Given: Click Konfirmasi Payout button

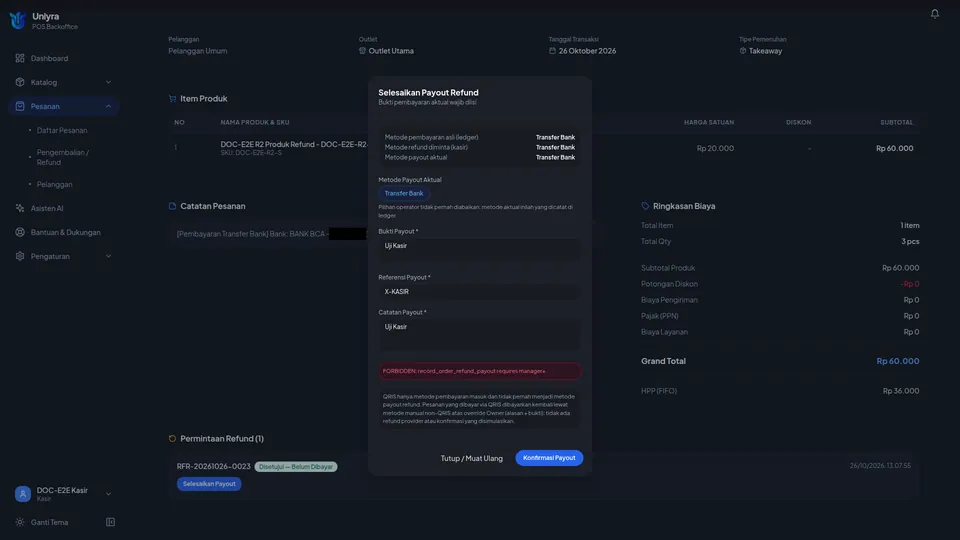Looking at the screenshot, I should coord(549,458).
